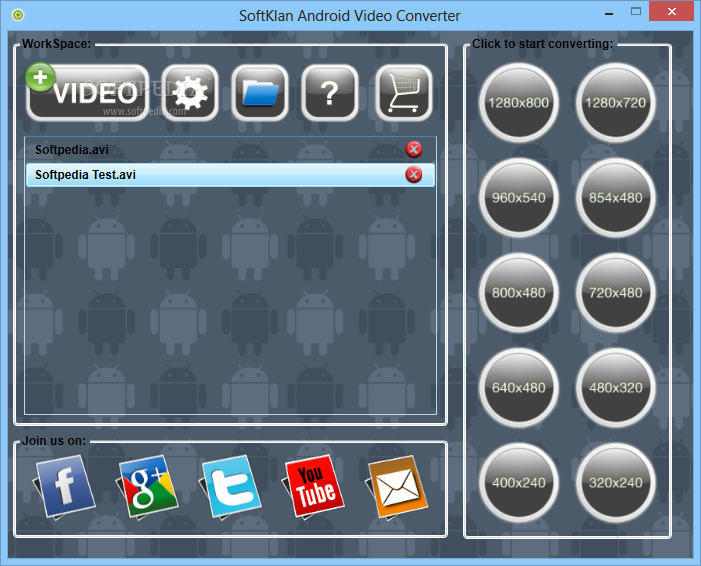
Task: Open the YouTube channel icon
Action: 313,487
